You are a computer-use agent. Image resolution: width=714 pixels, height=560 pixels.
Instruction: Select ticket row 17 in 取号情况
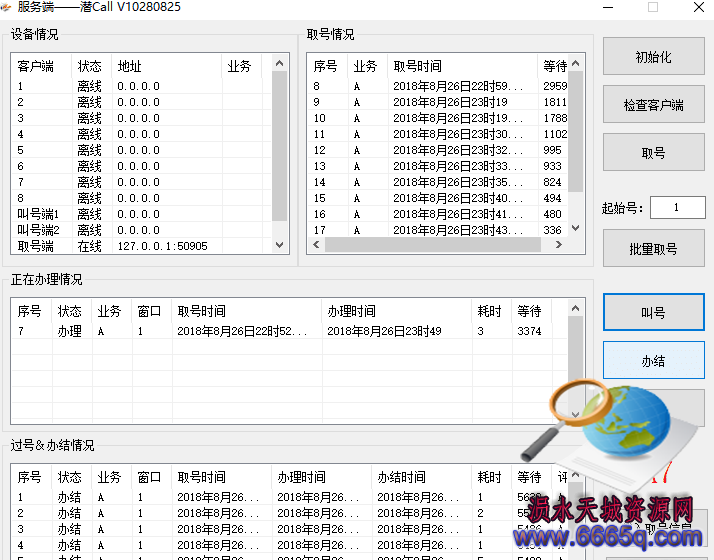click(x=438, y=230)
